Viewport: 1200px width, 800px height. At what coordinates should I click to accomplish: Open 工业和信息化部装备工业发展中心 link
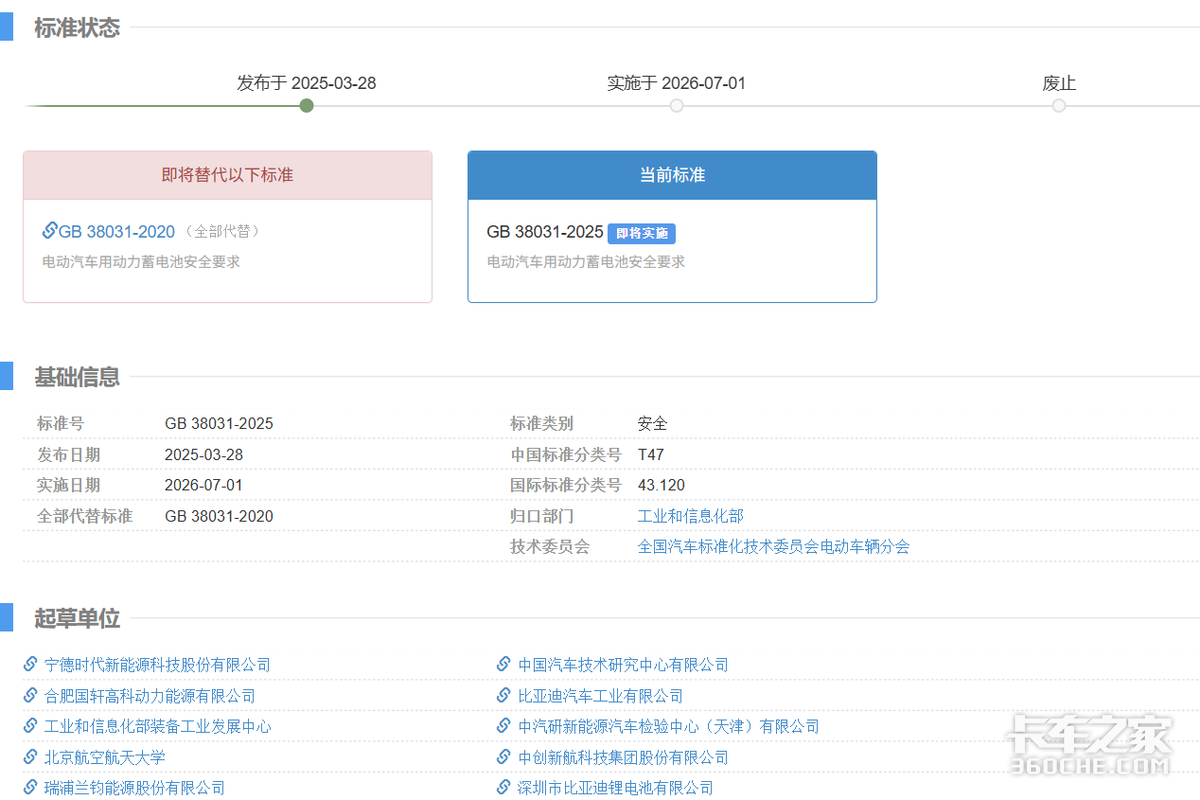(158, 727)
